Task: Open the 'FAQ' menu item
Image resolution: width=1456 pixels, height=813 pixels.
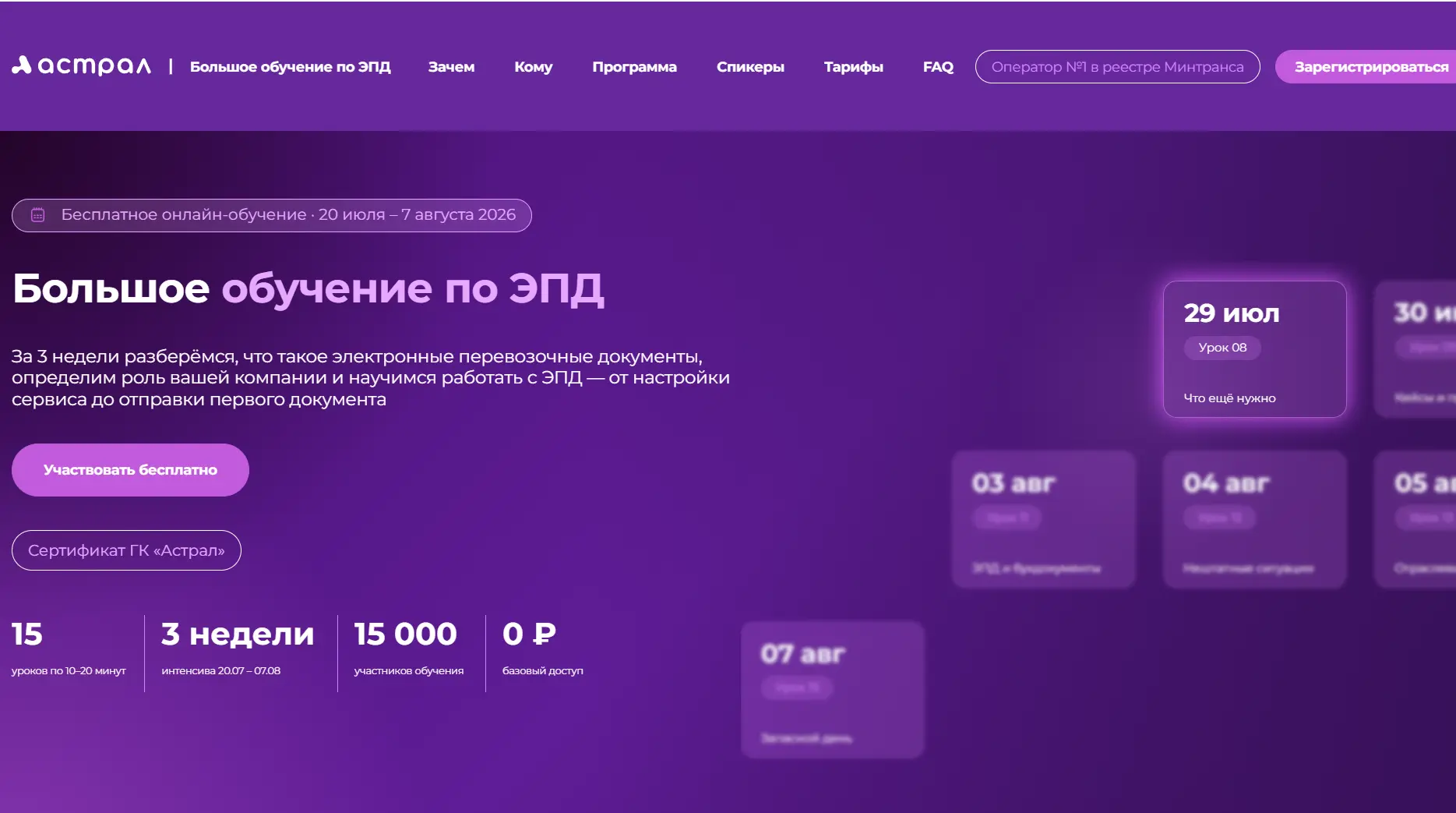Action: click(938, 67)
